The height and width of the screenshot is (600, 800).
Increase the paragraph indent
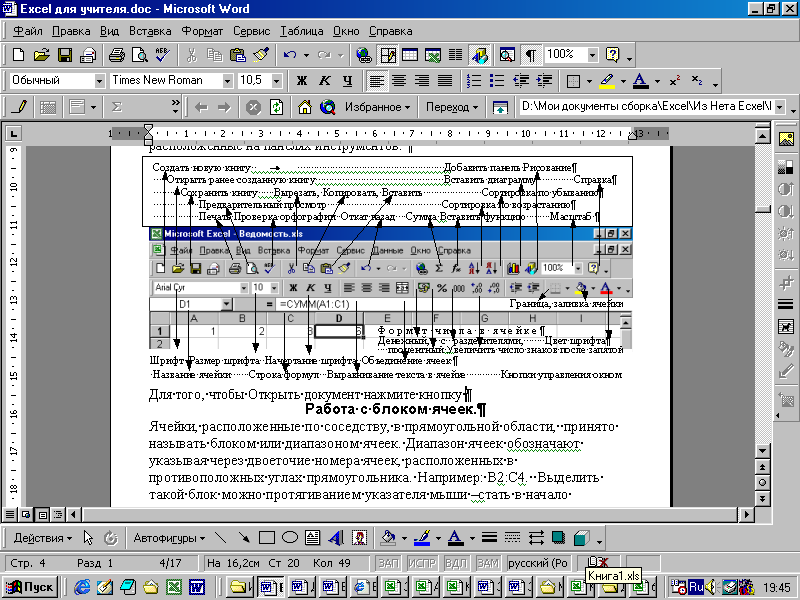(x=544, y=81)
